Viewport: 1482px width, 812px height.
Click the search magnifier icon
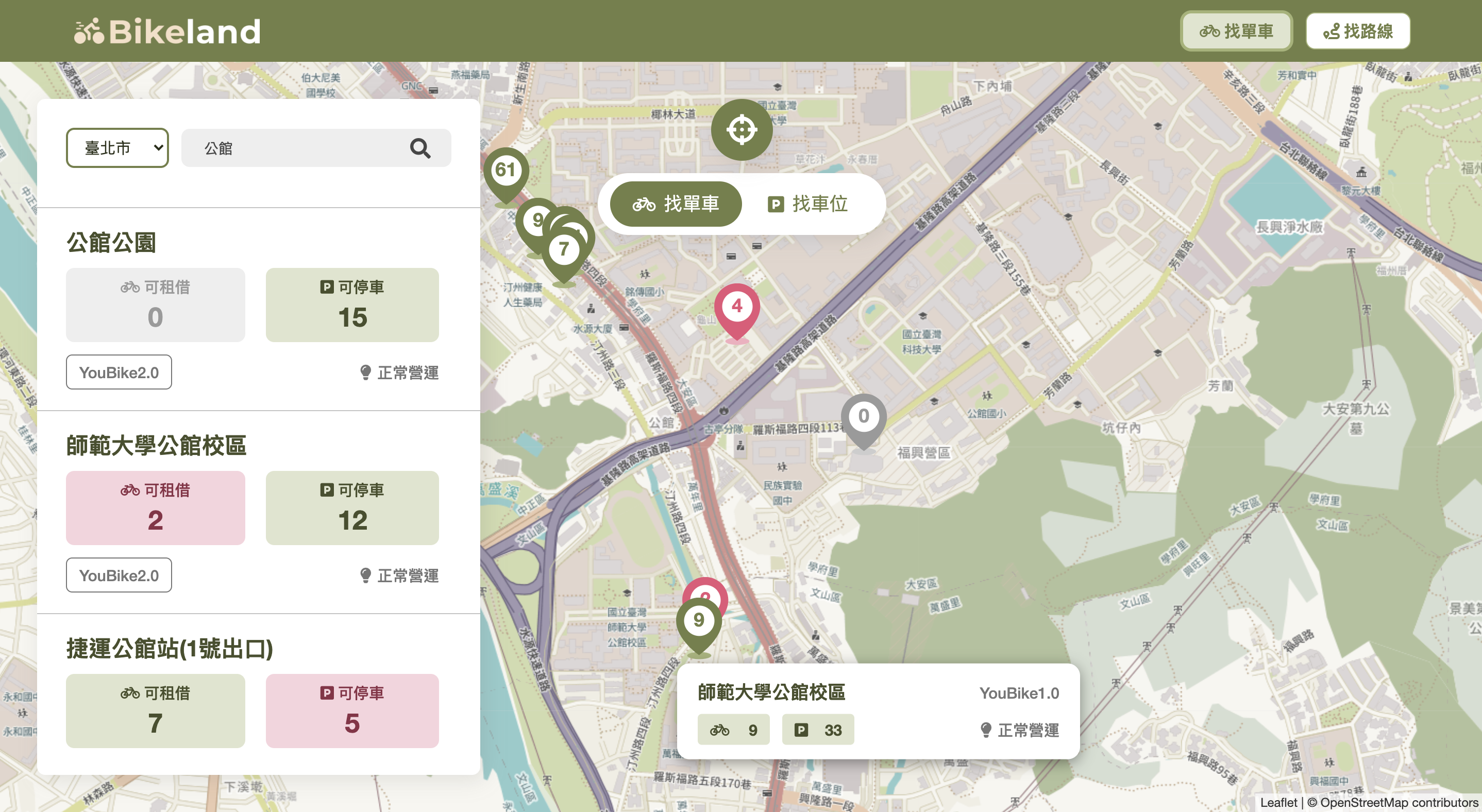point(420,148)
